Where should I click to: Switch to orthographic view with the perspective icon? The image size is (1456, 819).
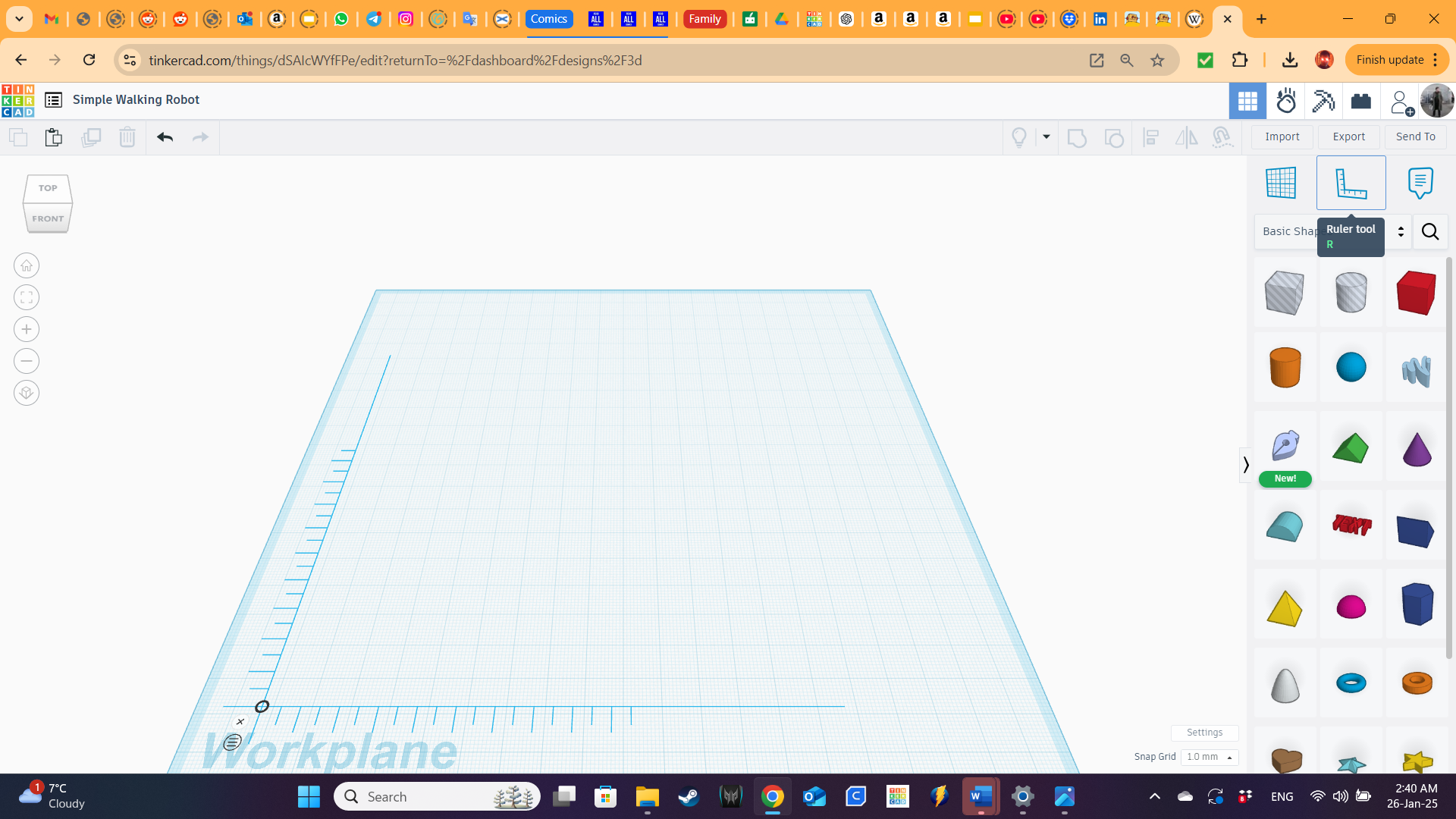[x=26, y=393]
